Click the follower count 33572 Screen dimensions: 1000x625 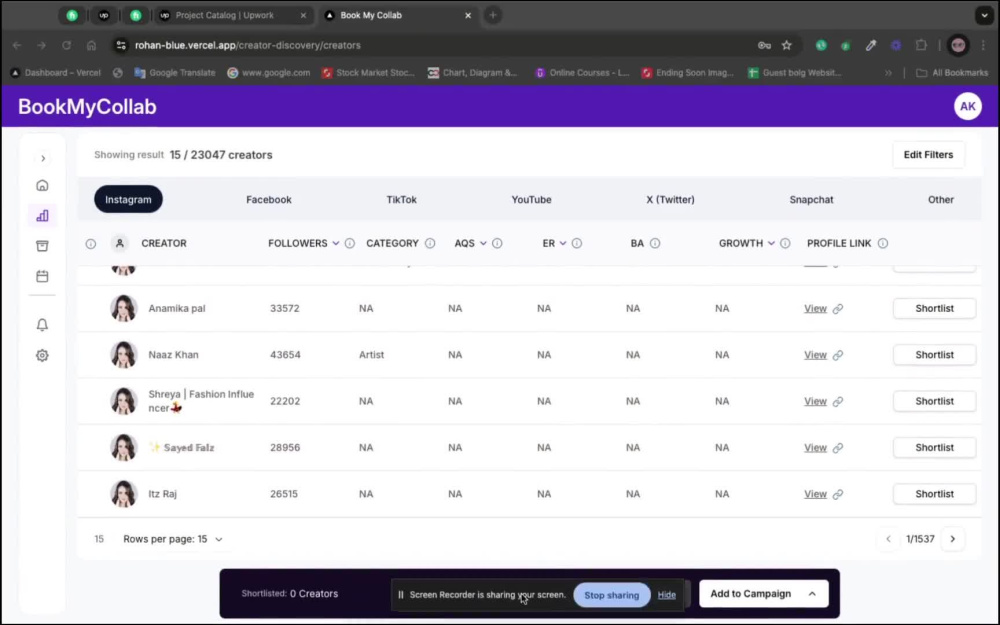coord(284,309)
